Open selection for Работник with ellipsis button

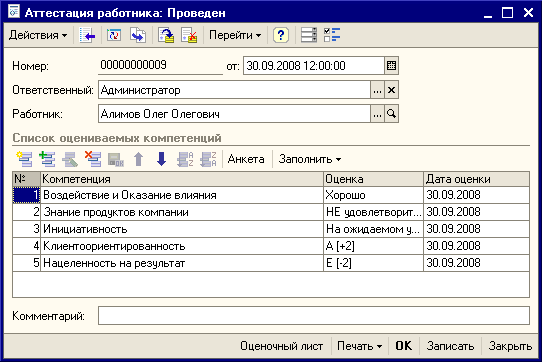tap(377, 114)
